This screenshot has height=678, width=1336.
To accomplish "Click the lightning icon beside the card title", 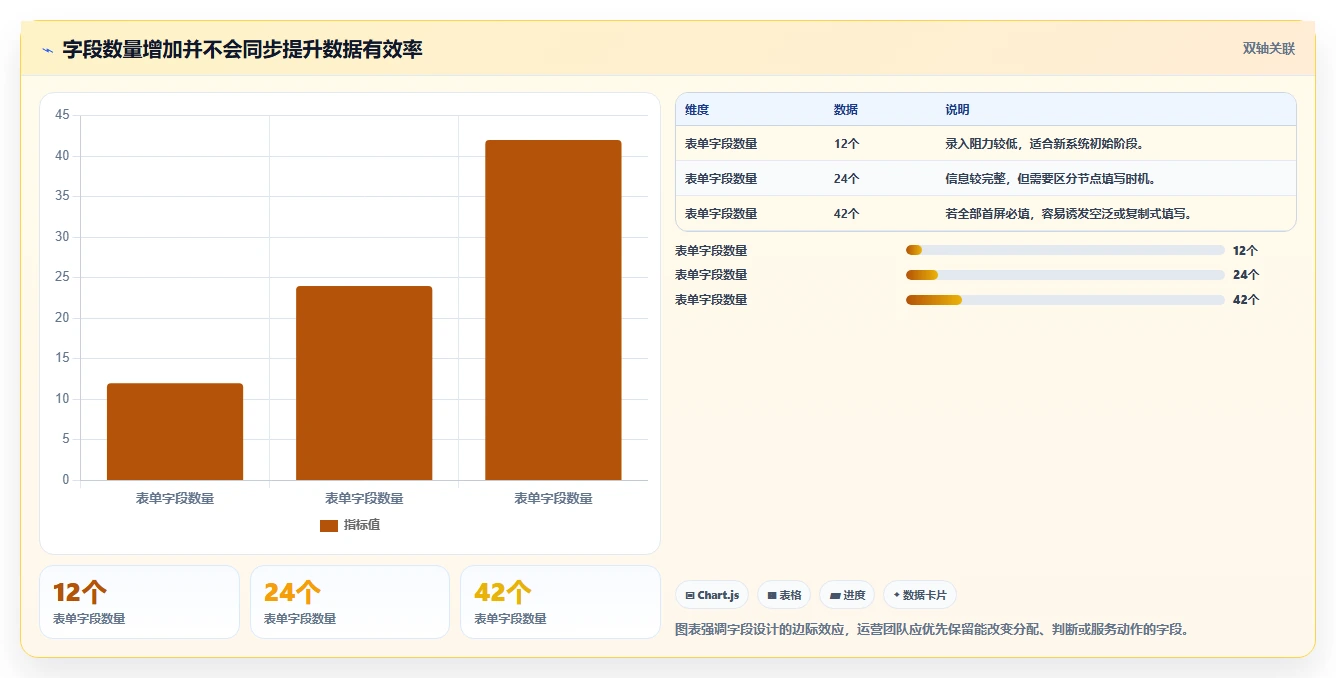I will click(48, 50).
